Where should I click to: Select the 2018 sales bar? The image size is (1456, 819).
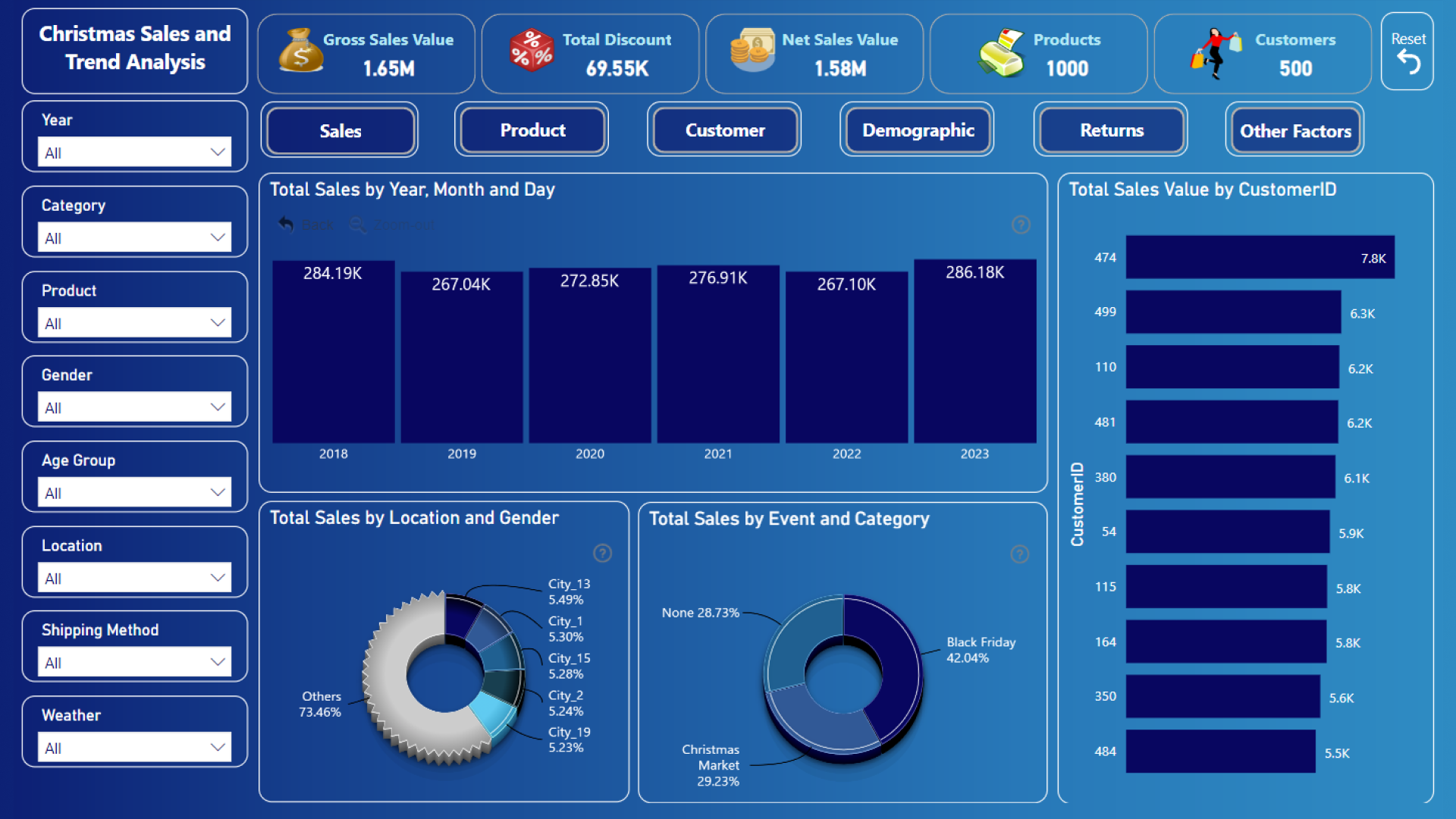coord(333,352)
